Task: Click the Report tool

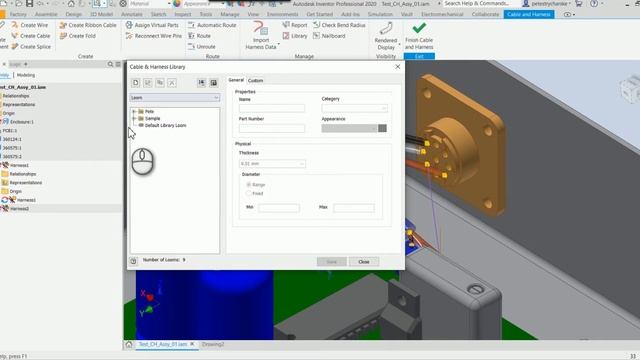Action: point(294,25)
